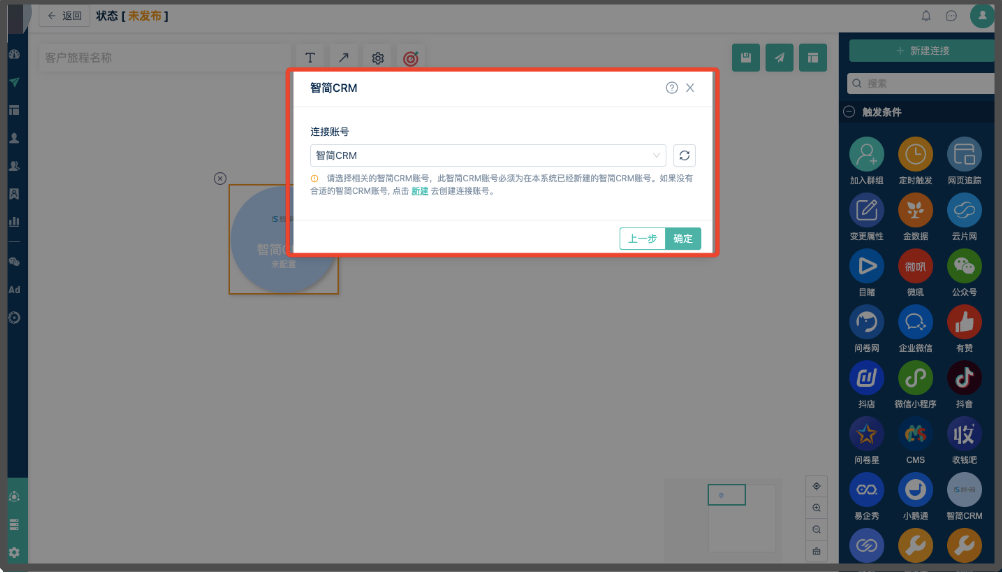The width and height of the screenshot is (1002, 573).
Task: Open notifications bell icon
Action: [x=926, y=16]
